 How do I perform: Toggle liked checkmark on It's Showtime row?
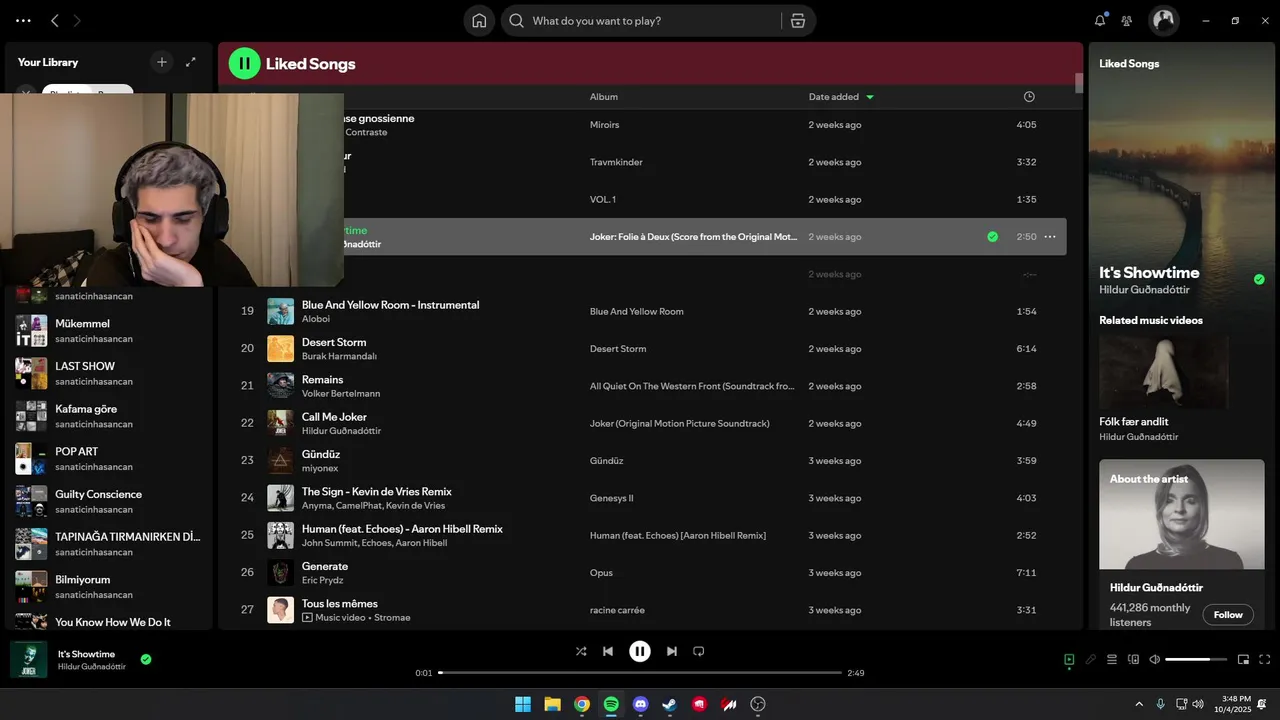coord(992,237)
